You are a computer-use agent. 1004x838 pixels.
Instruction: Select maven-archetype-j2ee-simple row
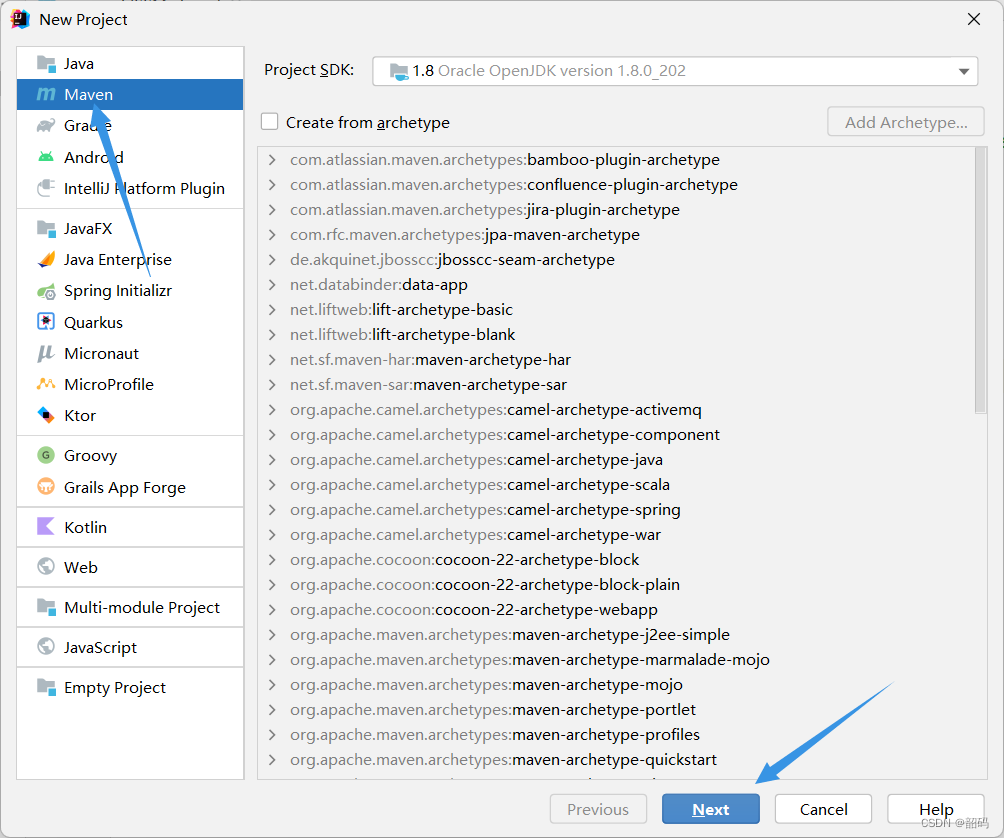point(616,634)
